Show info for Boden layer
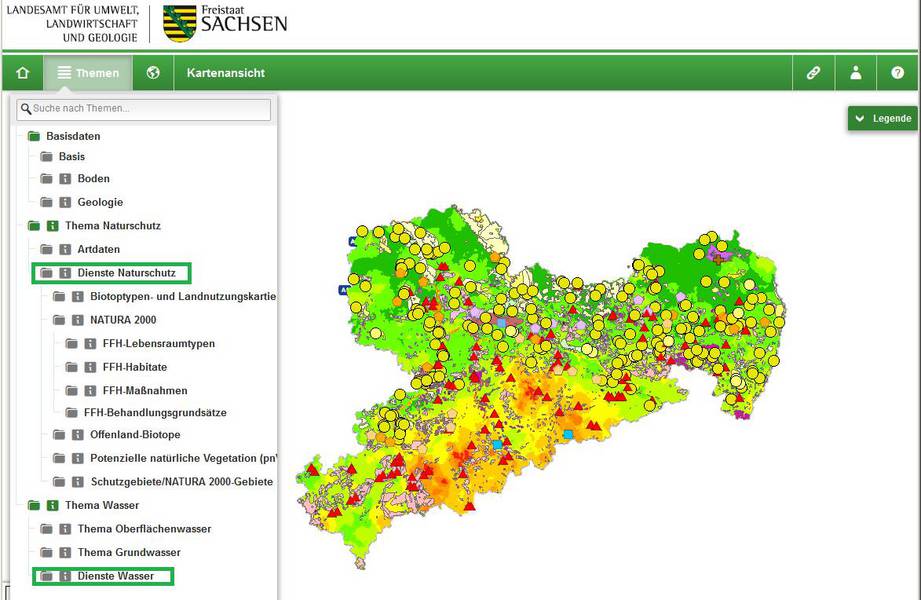The width and height of the screenshot is (921, 600). [65, 179]
